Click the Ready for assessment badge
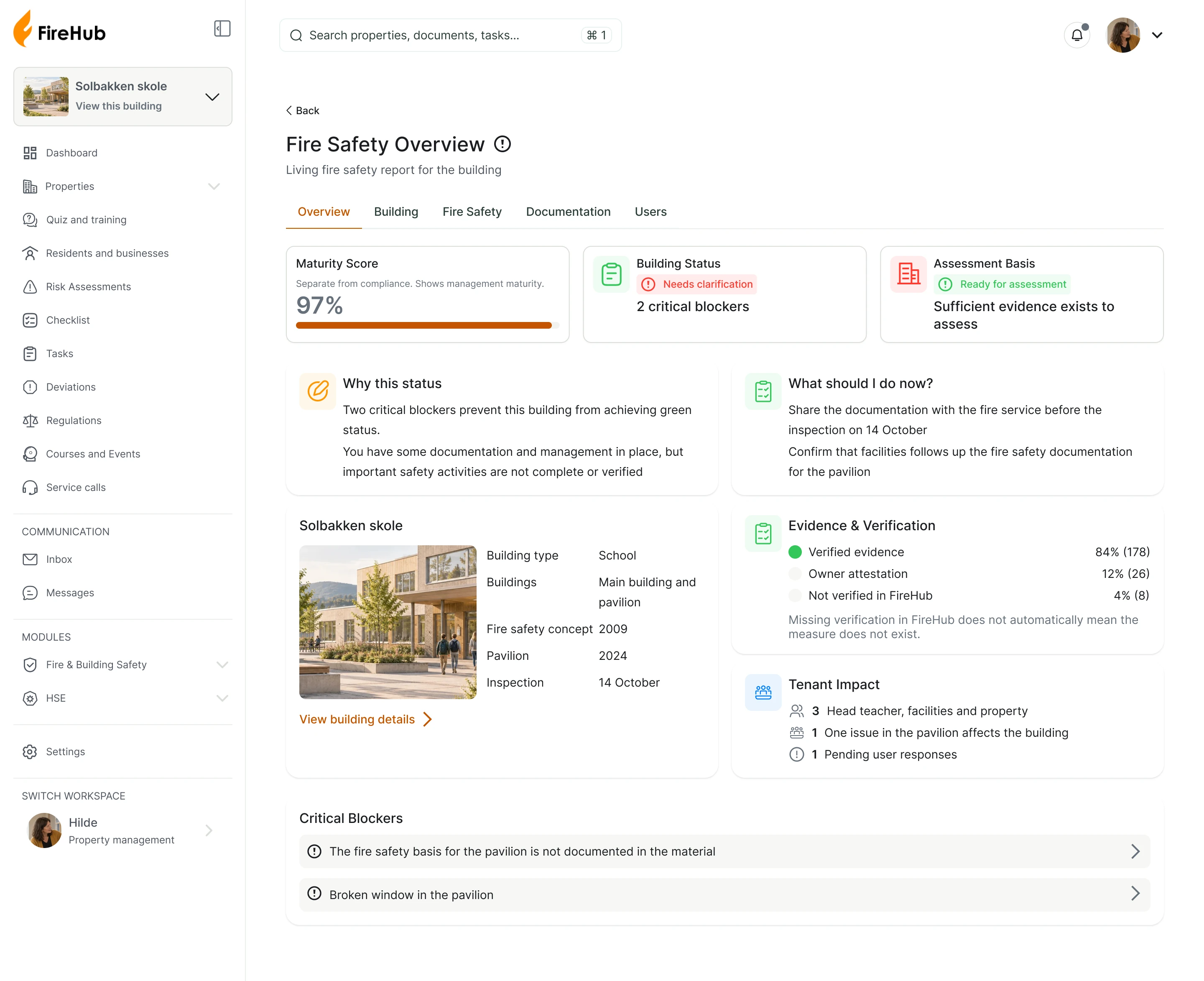Viewport: 1204px width, 981px height. pyautogui.click(x=1002, y=284)
